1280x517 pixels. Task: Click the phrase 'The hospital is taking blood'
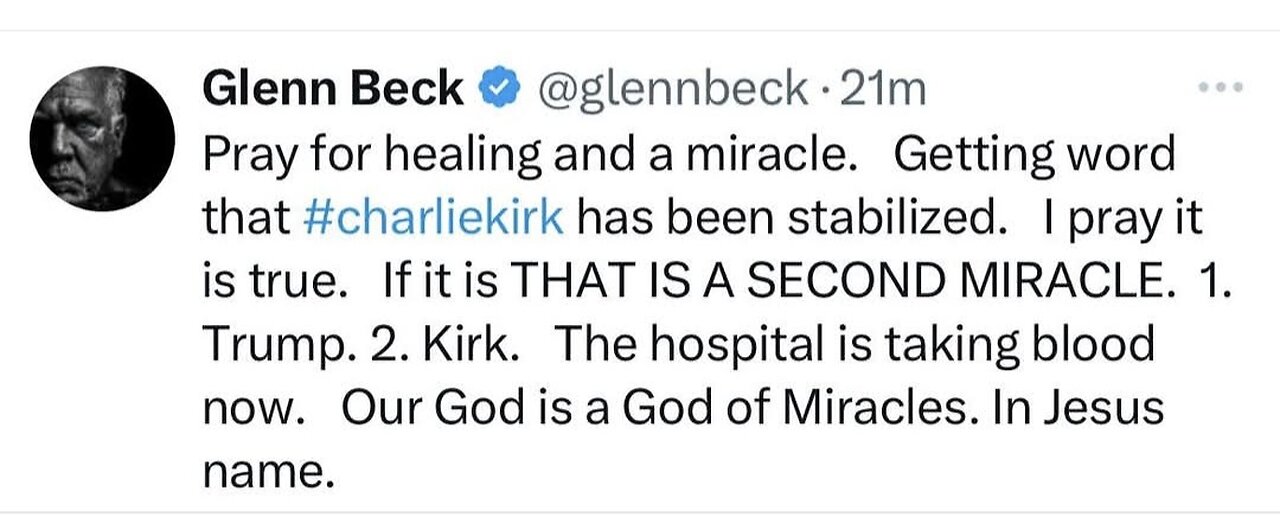[x=854, y=346]
